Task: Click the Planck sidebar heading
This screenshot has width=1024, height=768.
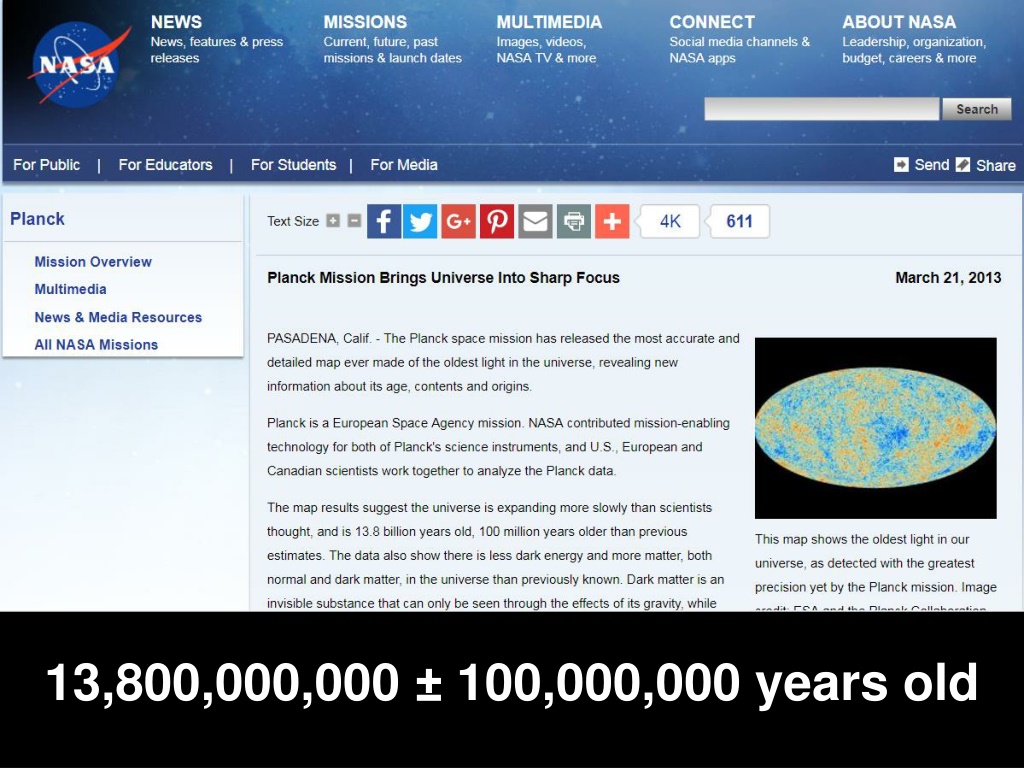Action: click(37, 219)
